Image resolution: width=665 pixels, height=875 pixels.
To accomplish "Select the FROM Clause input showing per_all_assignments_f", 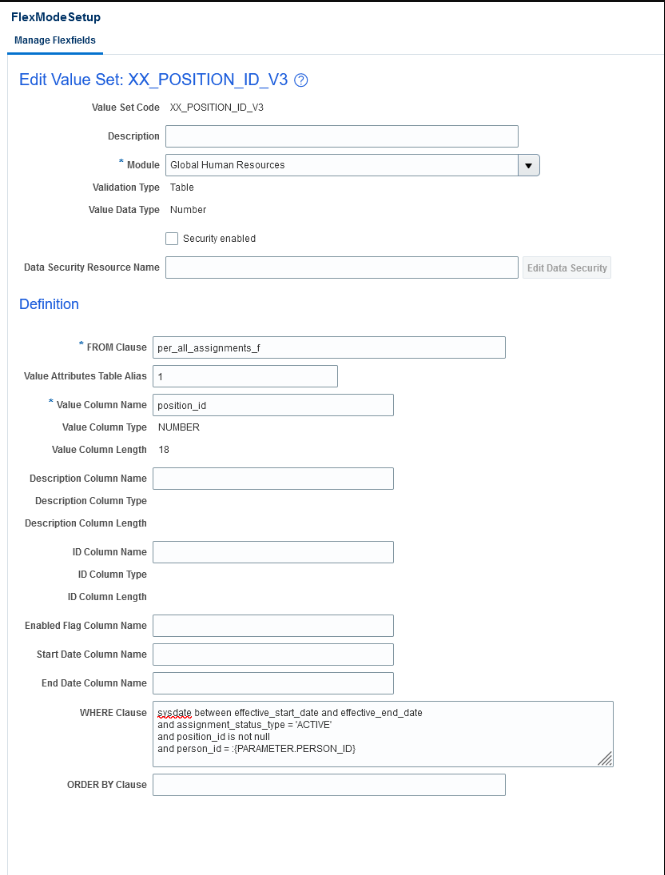I will pos(329,347).
